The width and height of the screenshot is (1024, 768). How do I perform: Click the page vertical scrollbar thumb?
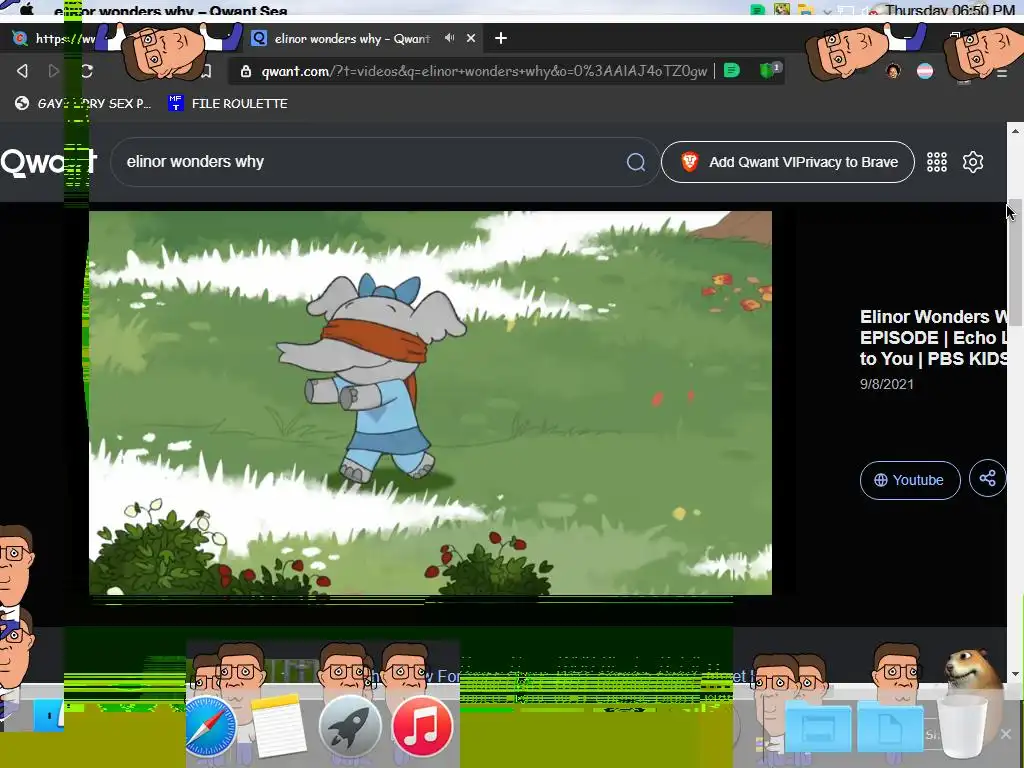click(x=1015, y=261)
